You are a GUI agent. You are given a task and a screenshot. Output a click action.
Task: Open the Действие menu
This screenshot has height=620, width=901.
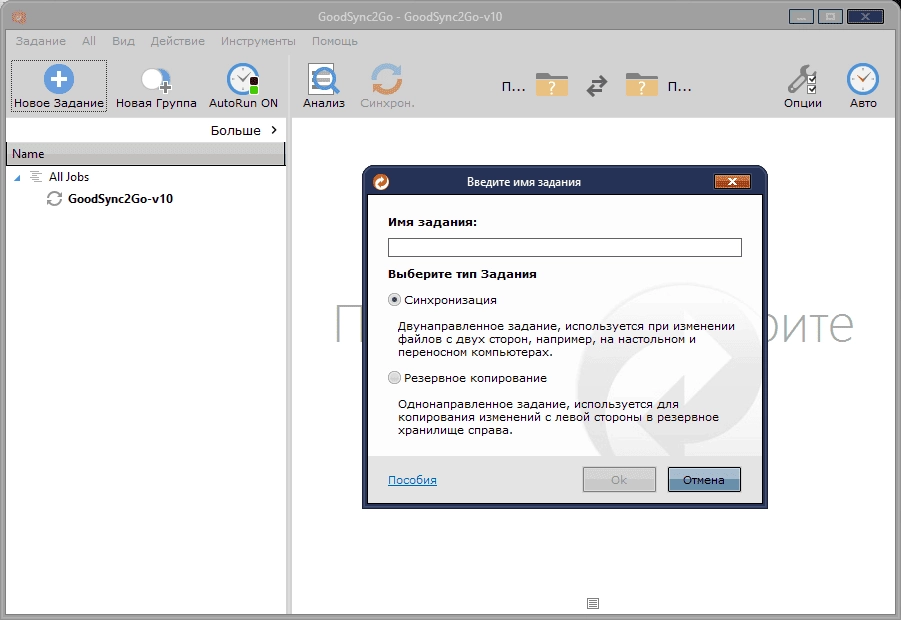[178, 41]
